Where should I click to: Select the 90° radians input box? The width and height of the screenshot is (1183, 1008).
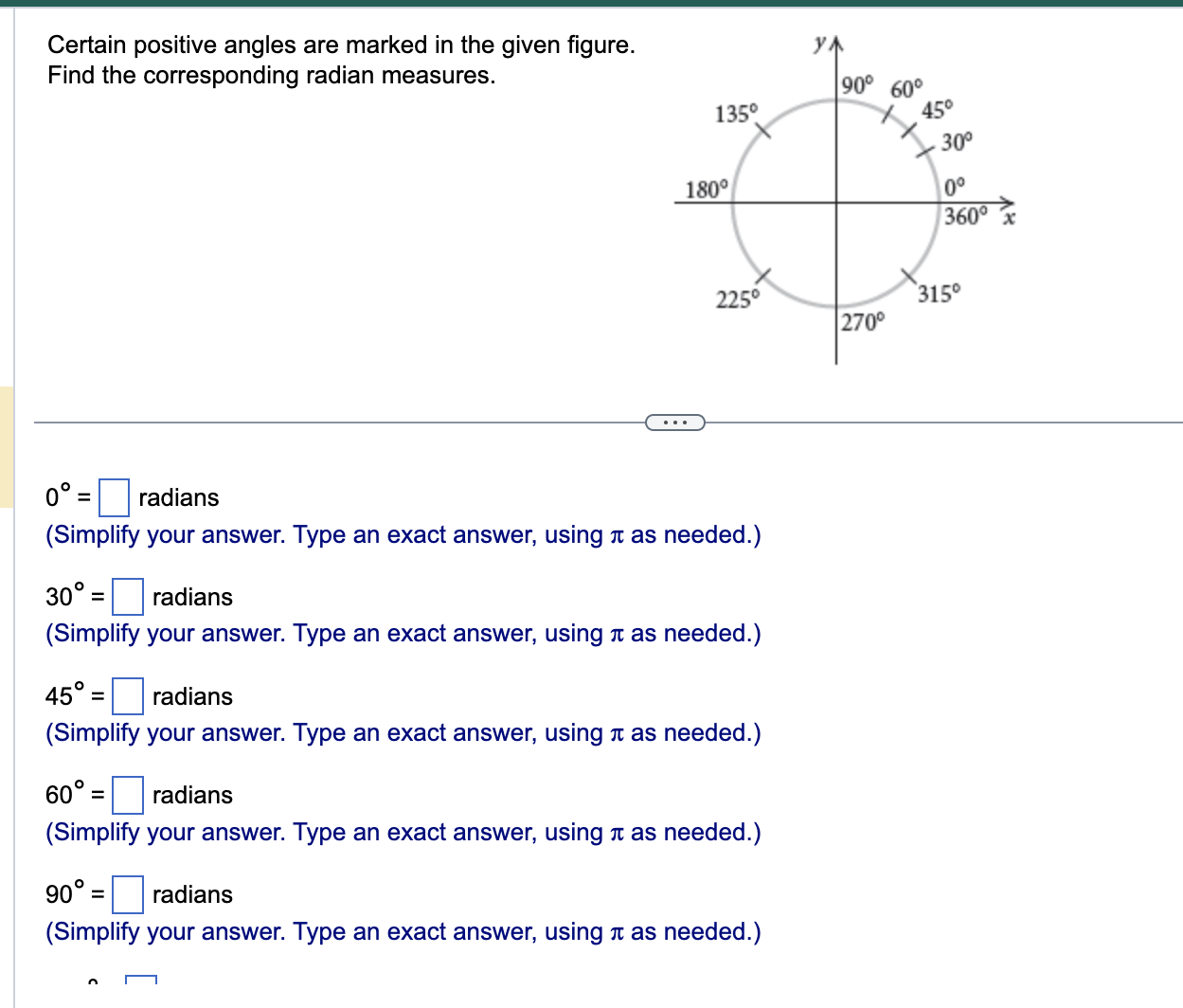pos(127,892)
